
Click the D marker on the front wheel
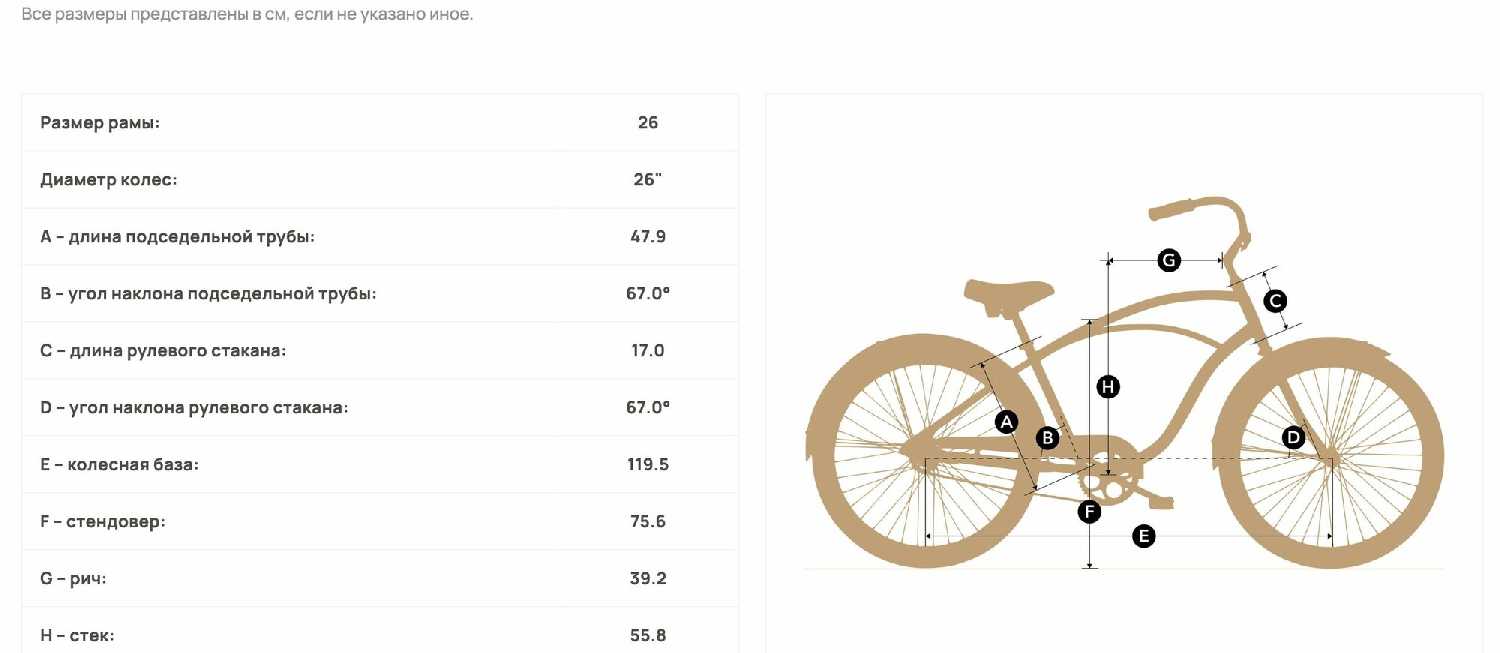pyautogui.click(x=1293, y=437)
